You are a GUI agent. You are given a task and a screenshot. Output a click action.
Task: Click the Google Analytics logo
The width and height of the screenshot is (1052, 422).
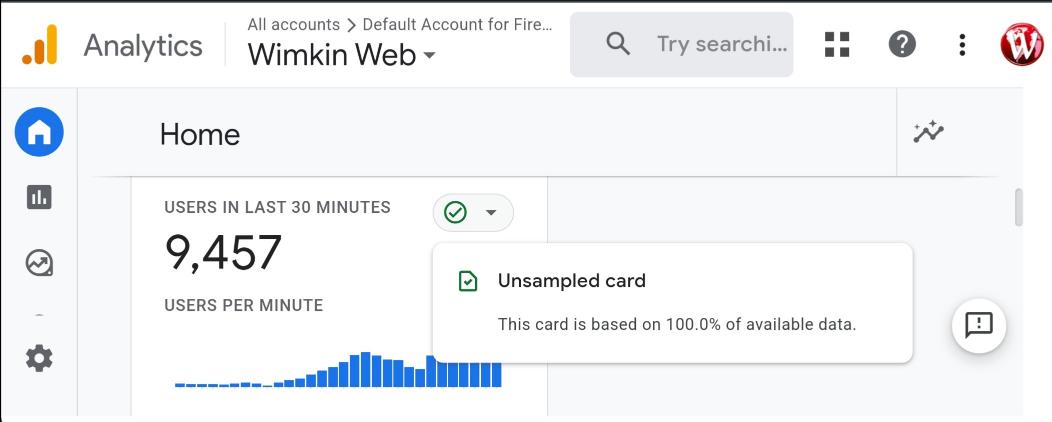coord(40,45)
